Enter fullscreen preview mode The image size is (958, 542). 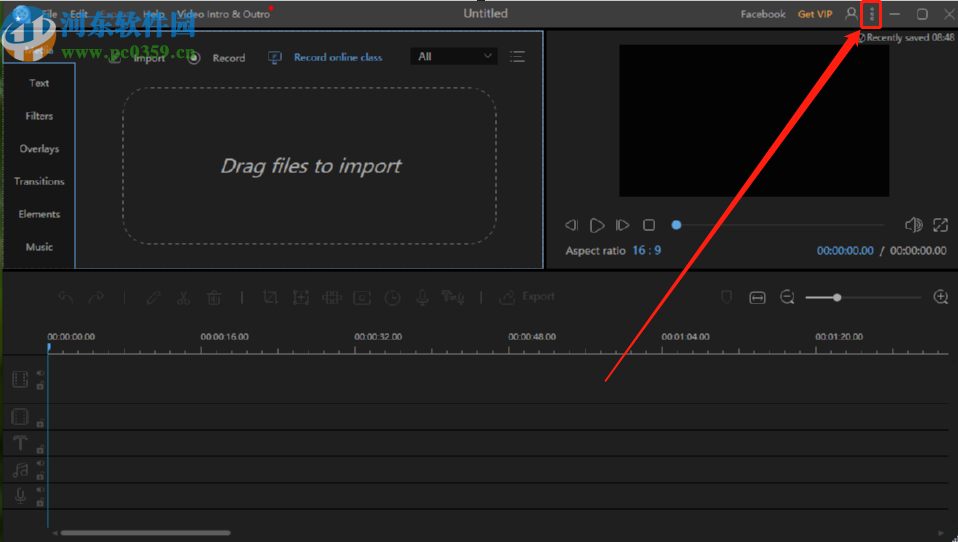(x=940, y=225)
